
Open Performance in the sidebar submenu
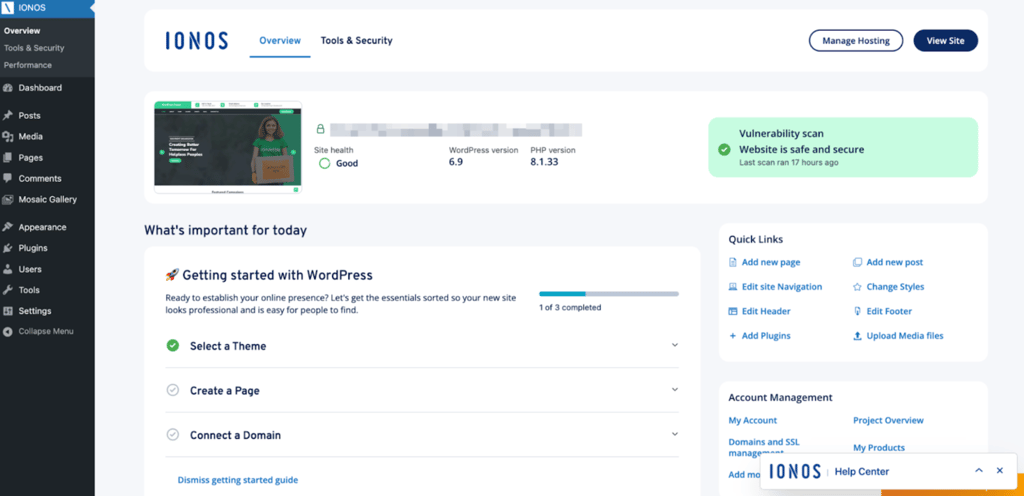coord(27,65)
